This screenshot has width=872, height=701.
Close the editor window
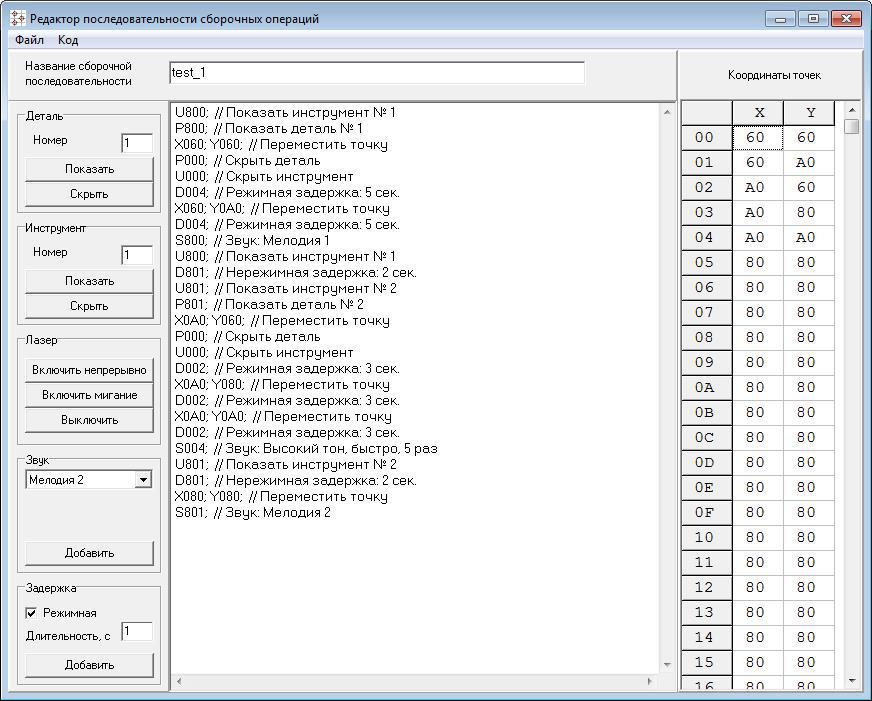click(x=846, y=19)
